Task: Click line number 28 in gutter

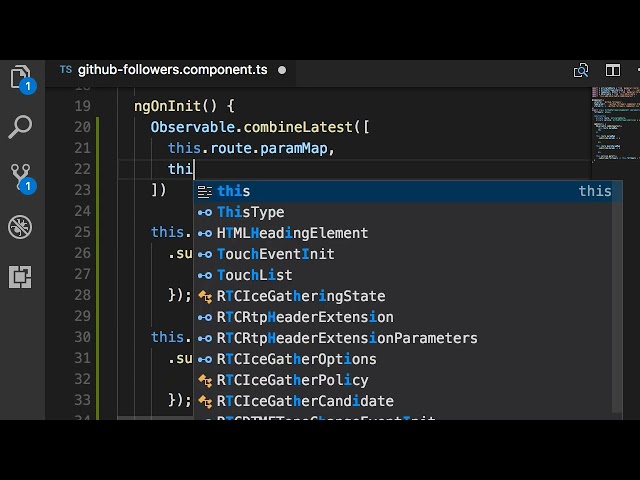Action: 82,295
